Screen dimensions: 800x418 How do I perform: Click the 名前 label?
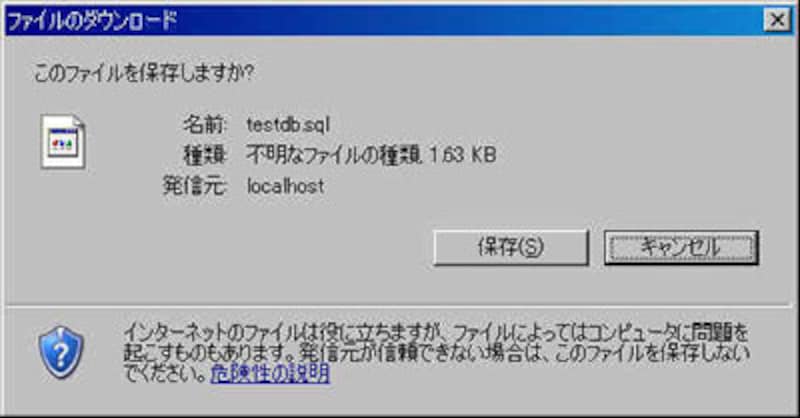[205, 125]
